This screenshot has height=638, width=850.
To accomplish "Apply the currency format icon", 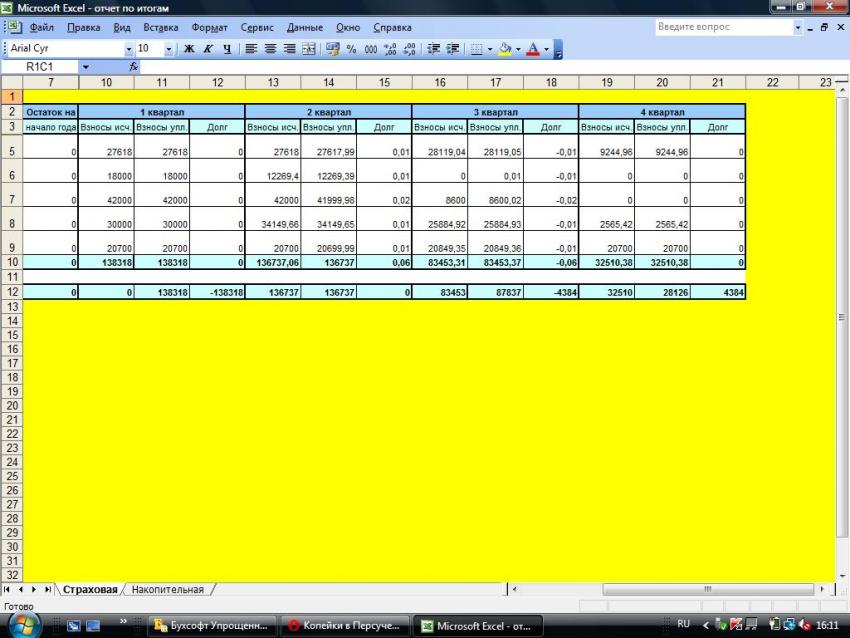I will click(333, 48).
